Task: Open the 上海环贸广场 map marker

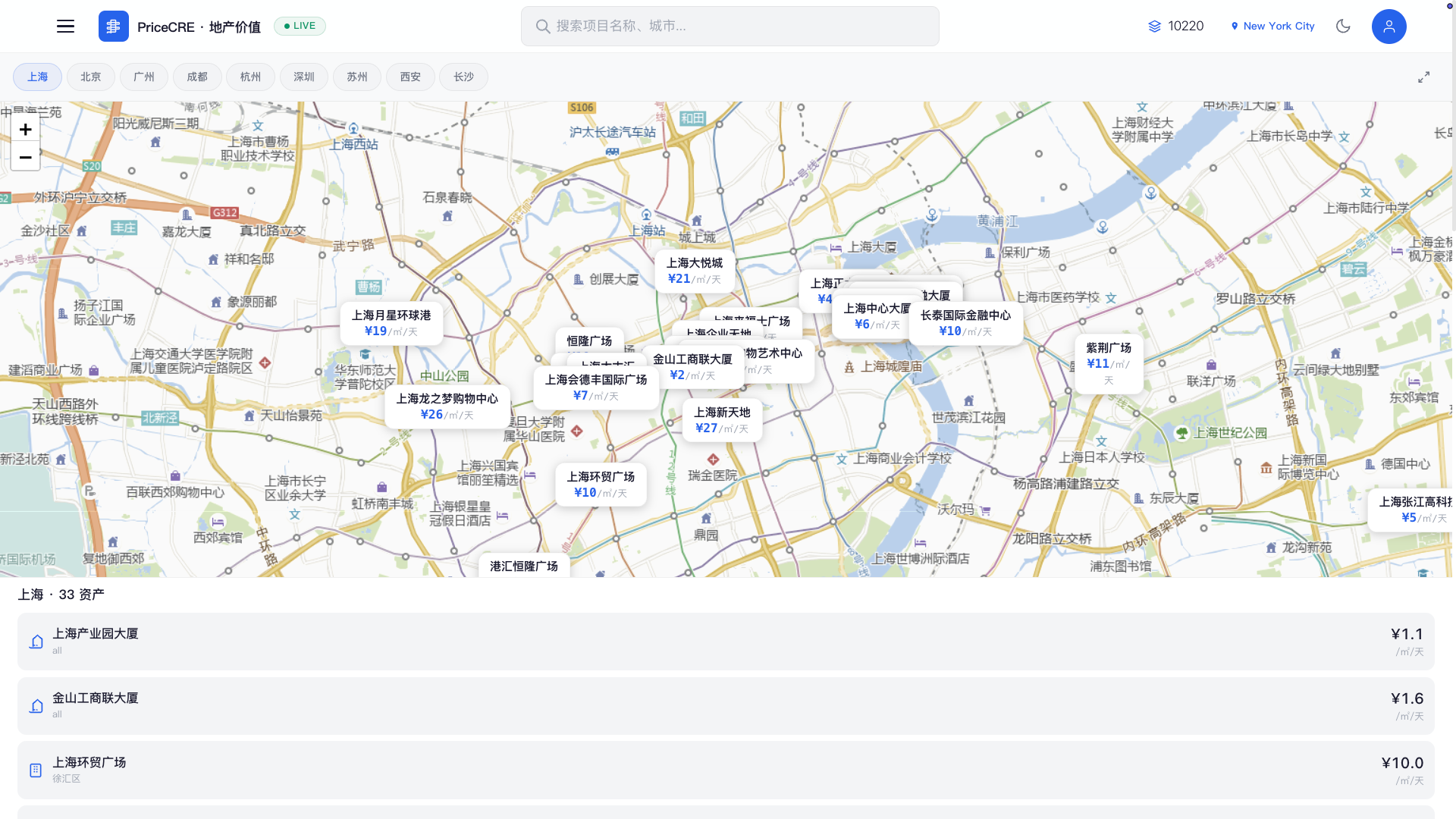Action: (x=601, y=485)
